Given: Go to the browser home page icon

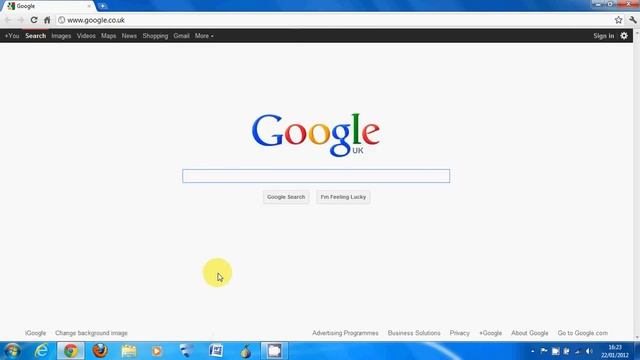Looking at the screenshot, I should coord(47,20).
